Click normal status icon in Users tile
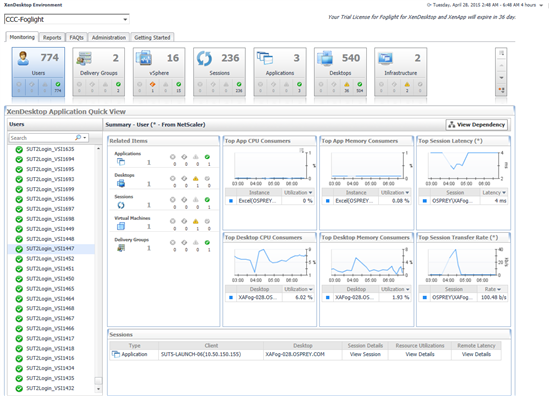 pyautogui.click(x=58, y=85)
